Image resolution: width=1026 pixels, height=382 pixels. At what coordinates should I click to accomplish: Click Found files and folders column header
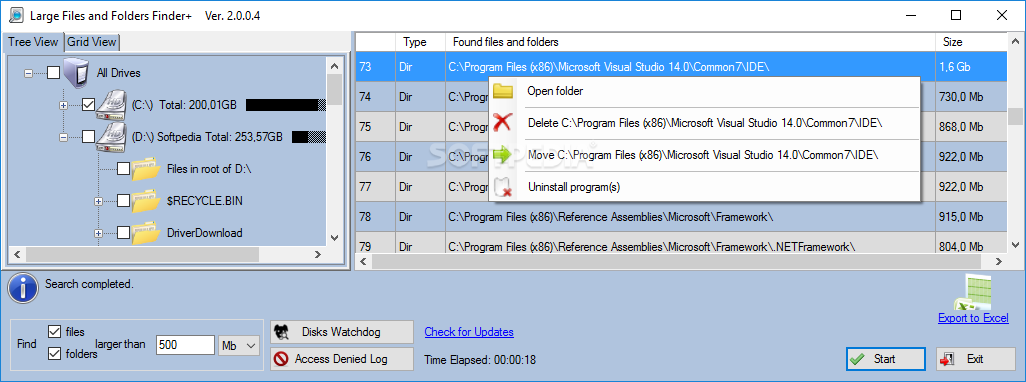(690, 42)
